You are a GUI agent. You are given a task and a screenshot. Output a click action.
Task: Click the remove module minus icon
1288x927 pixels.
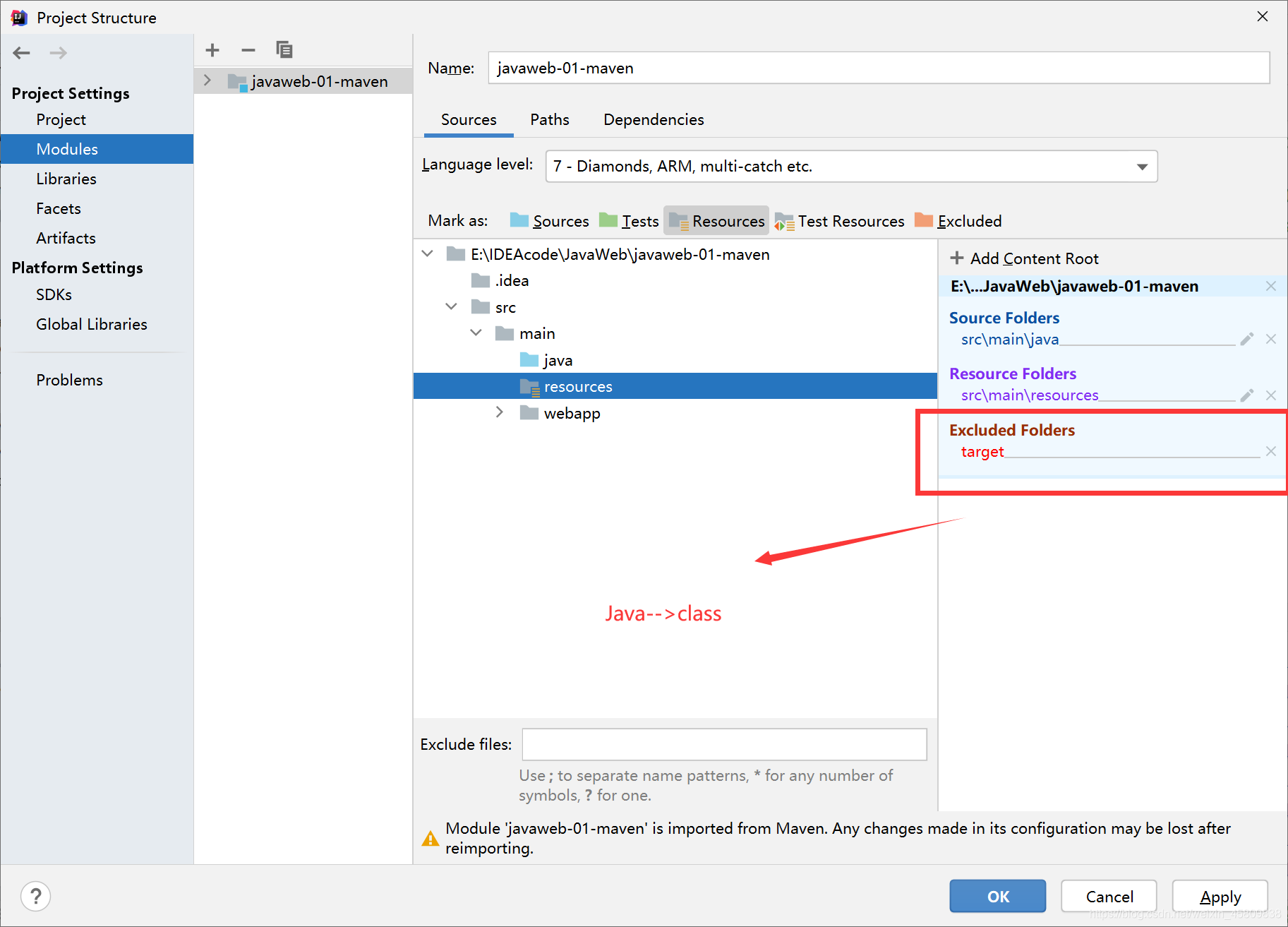pos(248,50)
